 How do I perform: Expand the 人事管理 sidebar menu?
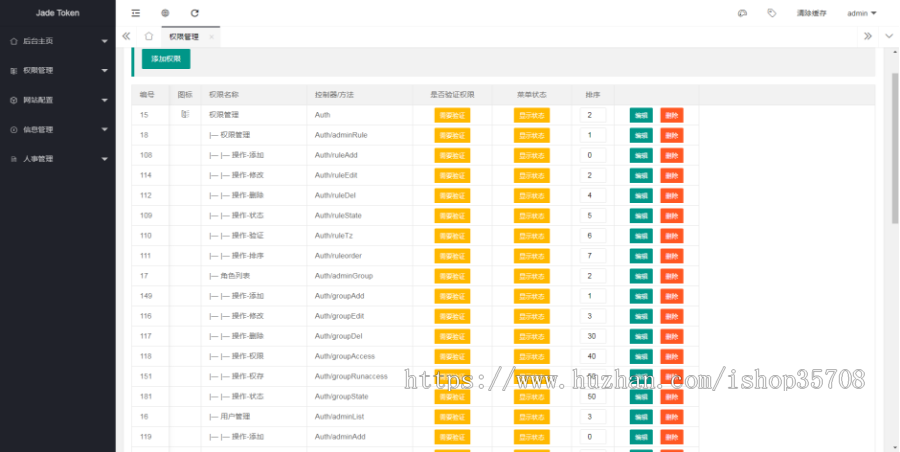click(x=57, y=158)
